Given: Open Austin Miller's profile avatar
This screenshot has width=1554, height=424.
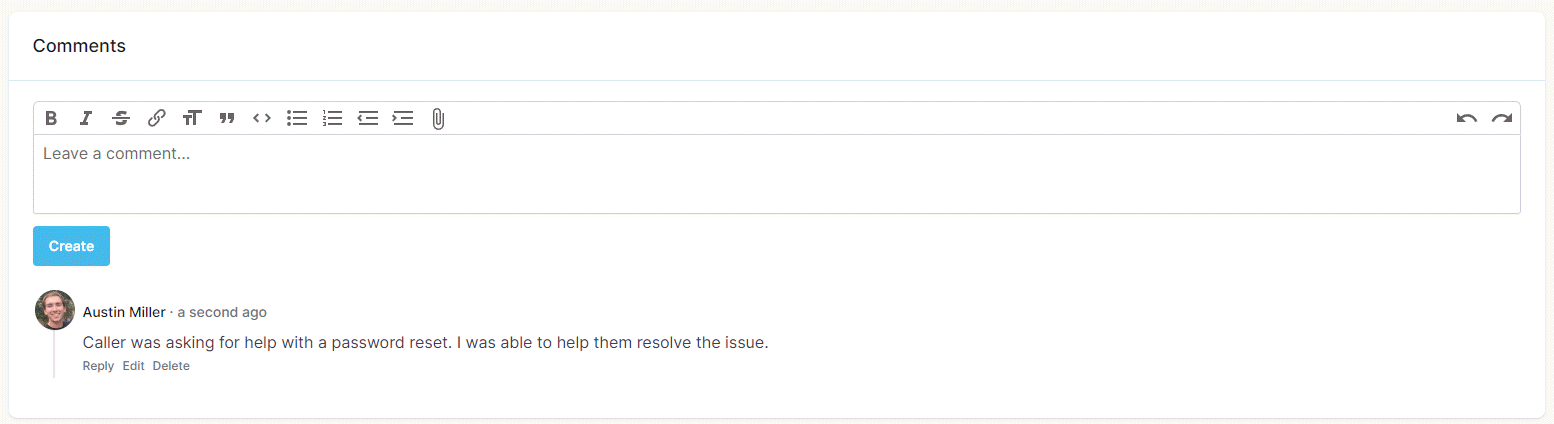Looking at the screenshot, I should coord(55,310).
